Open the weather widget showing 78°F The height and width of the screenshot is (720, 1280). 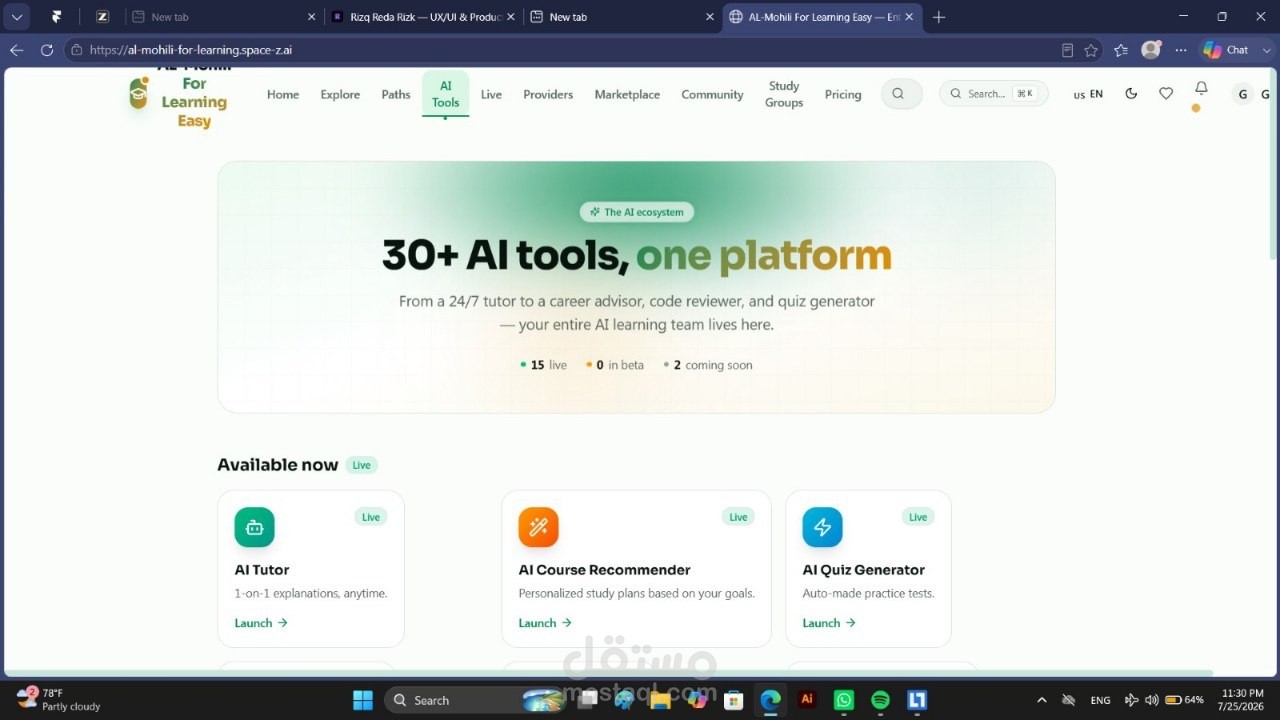click(58, 699)
